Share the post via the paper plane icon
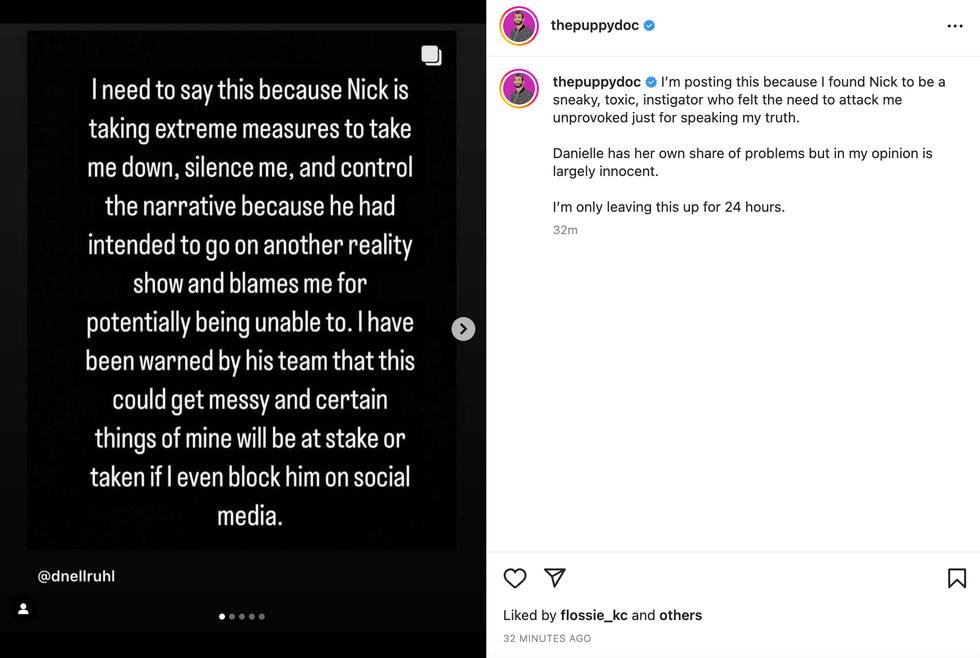 555,578
